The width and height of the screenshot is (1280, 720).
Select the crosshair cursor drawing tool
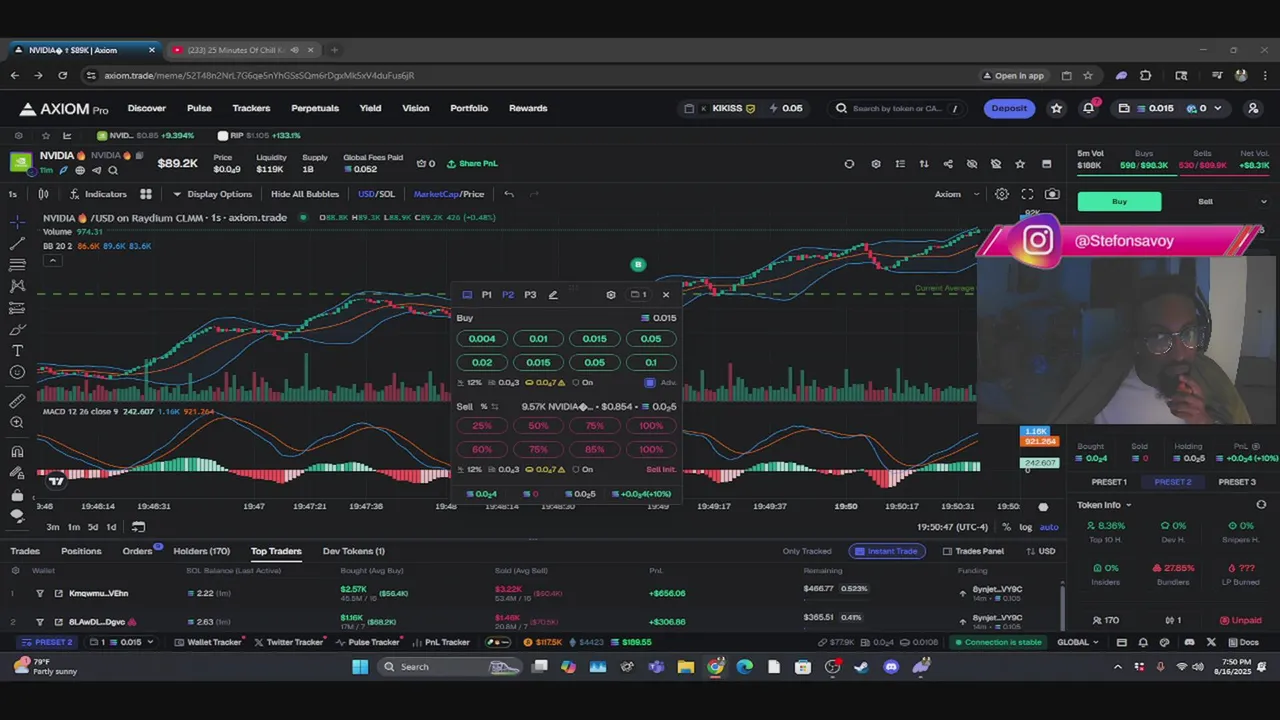pyautogui.click(x=17, y=222)
